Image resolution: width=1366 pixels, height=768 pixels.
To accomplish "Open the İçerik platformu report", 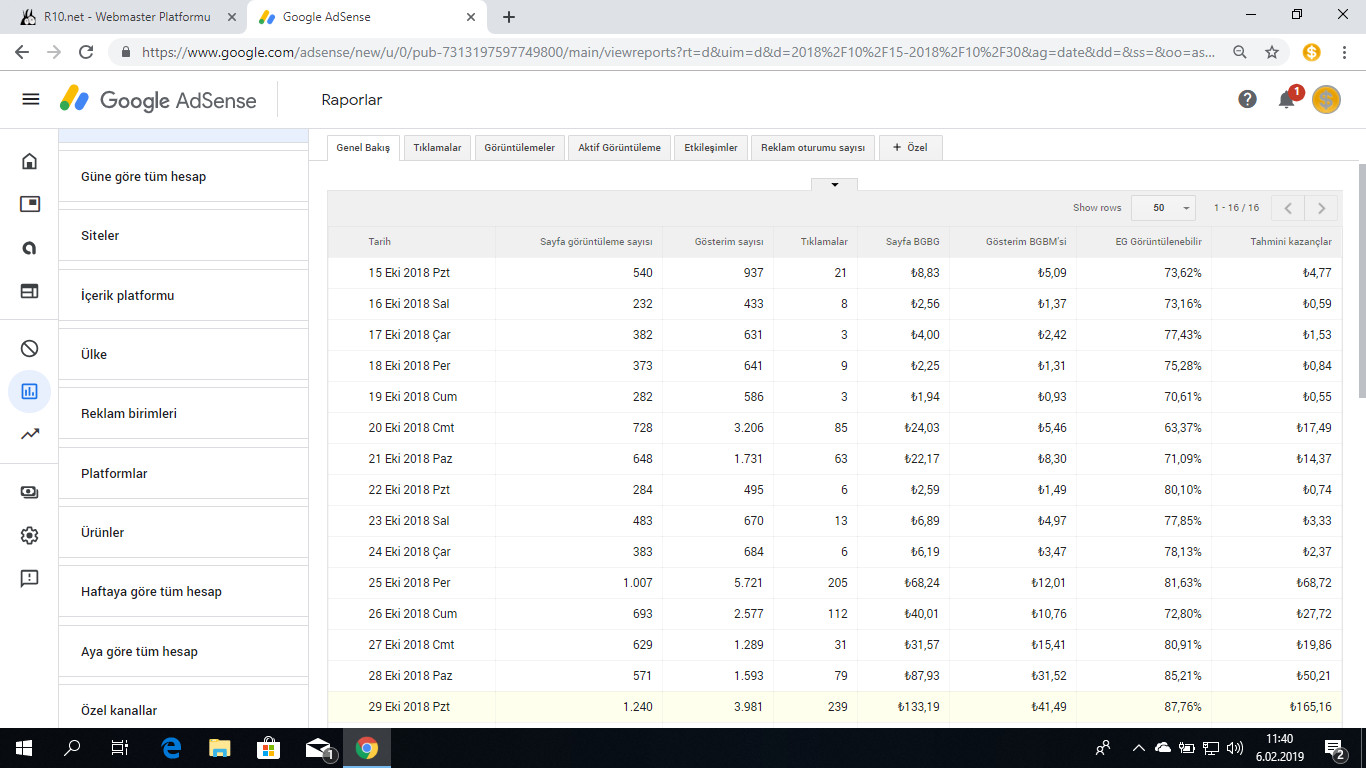I will [x=183, y=296].
